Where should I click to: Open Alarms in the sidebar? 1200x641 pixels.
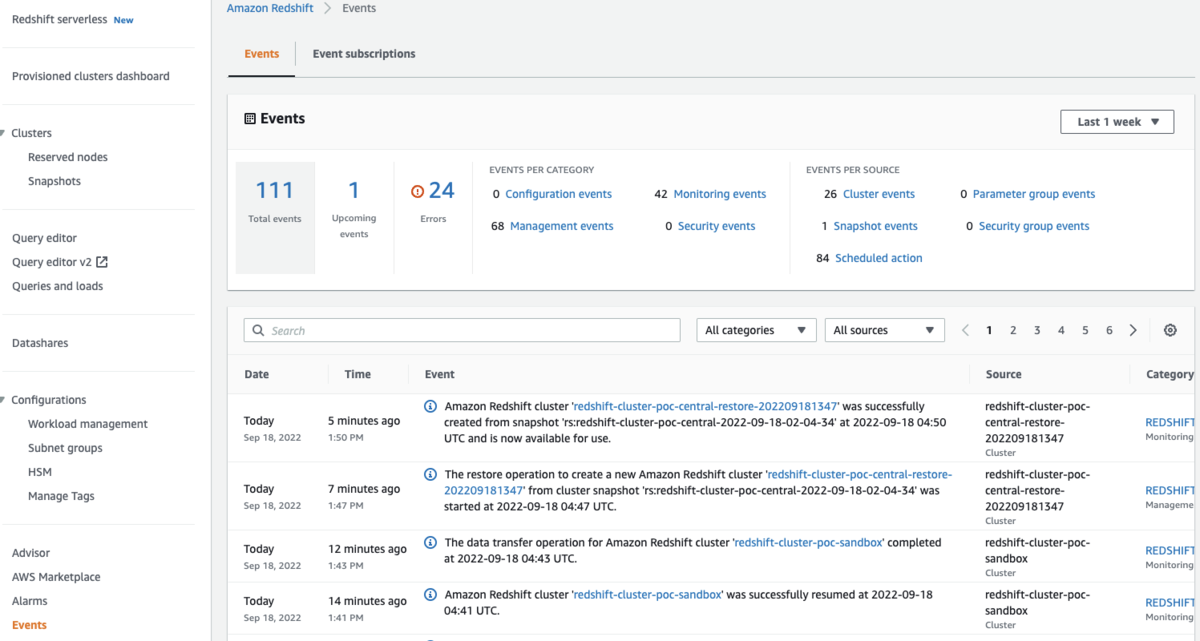tap(30, 601)
